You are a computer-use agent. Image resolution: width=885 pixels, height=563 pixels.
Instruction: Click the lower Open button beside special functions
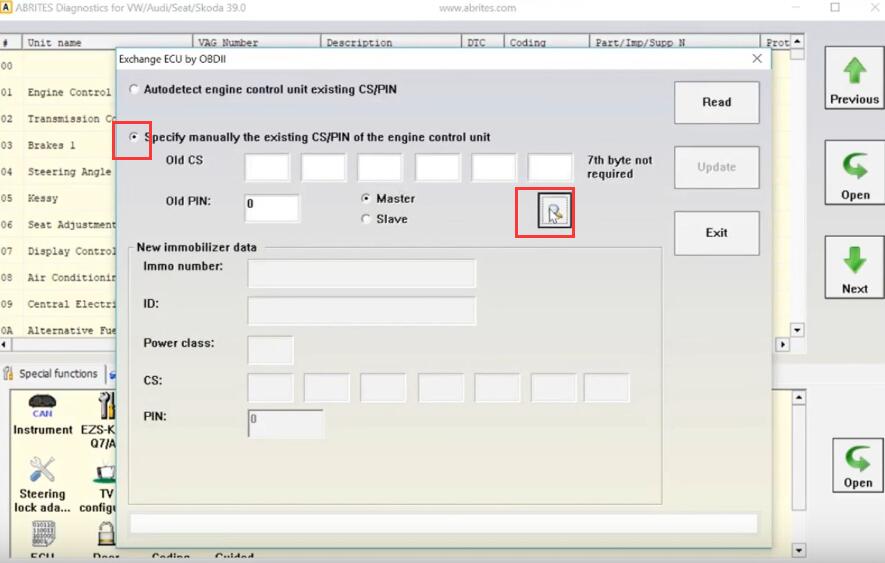pyautogui.click(x=857, y=465)
